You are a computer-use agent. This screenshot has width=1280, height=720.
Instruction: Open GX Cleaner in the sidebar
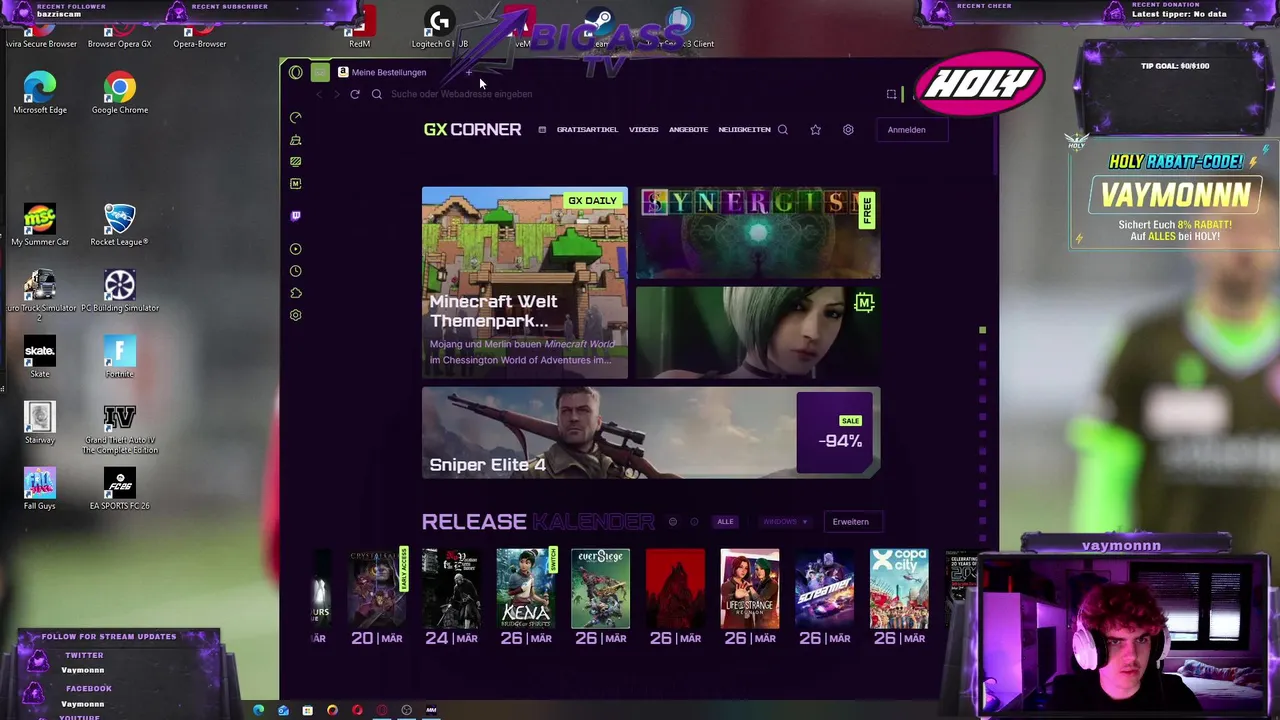pyautogui.click(x=296, y=140)
